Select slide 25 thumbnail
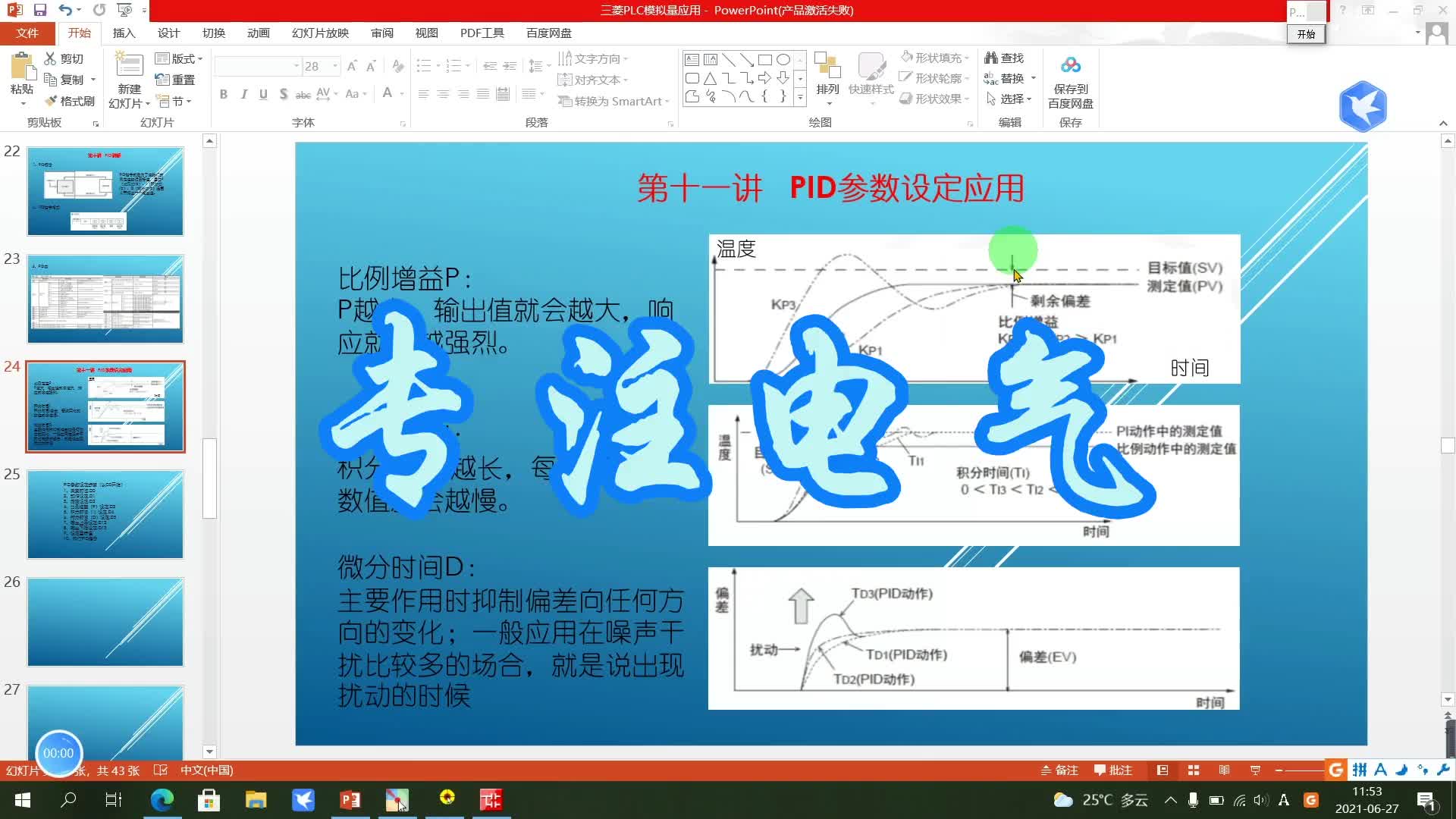Image resolution: width=1456 pixels, height=819 pixels. 105,514
